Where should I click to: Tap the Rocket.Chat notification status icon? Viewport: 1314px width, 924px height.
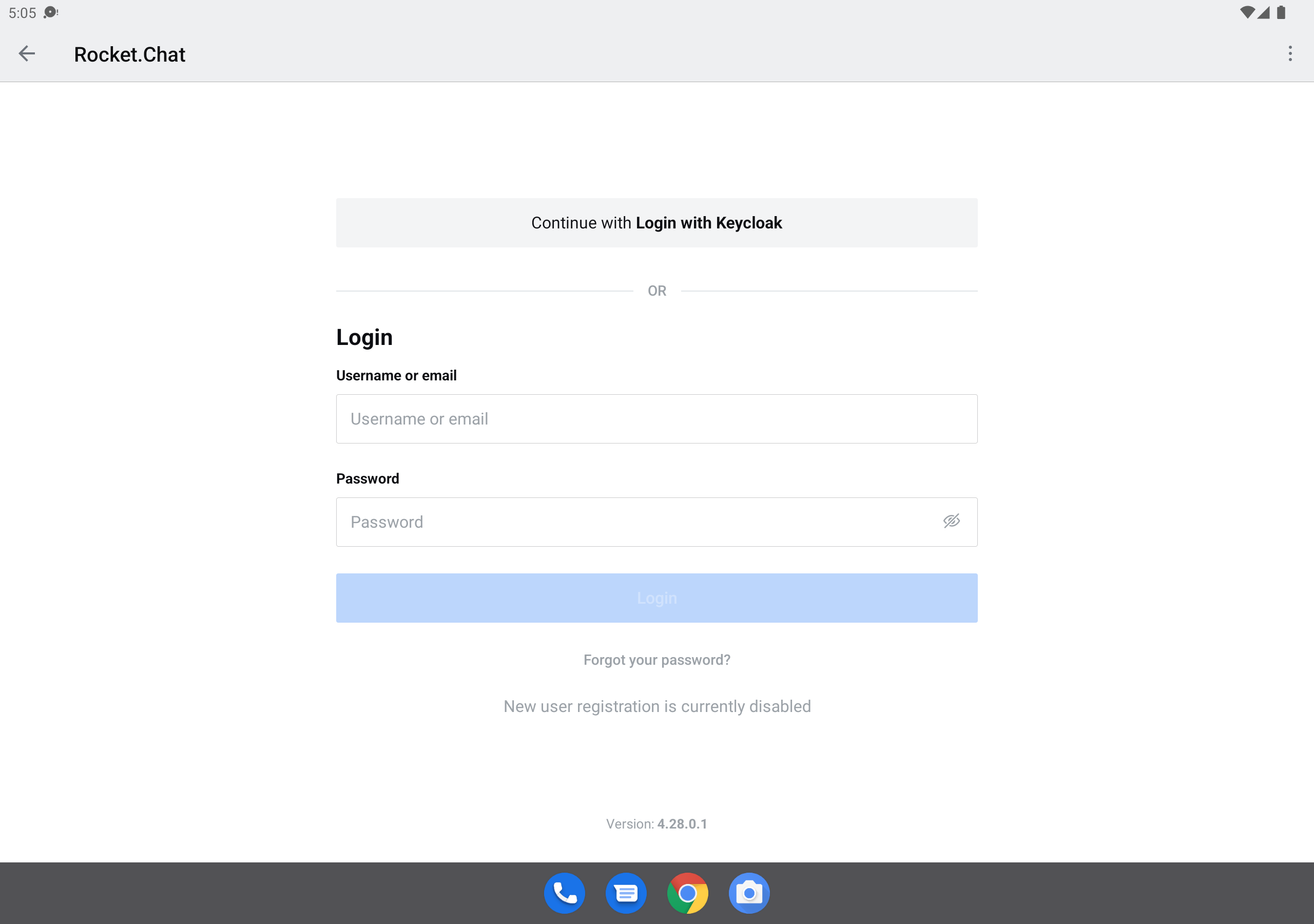click(51, 13)
